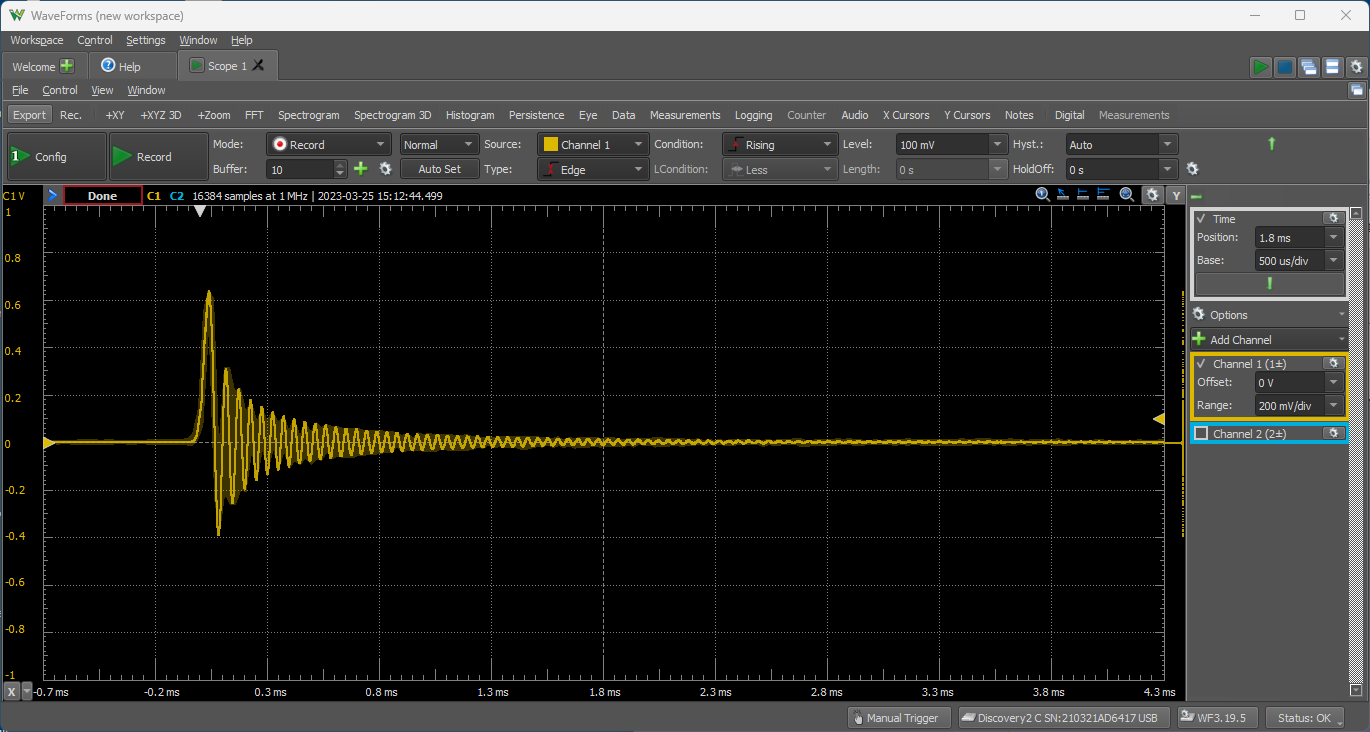Open Channel 1 settings gear
The height and width of the screenshot is (732, 1370).
1333,363
